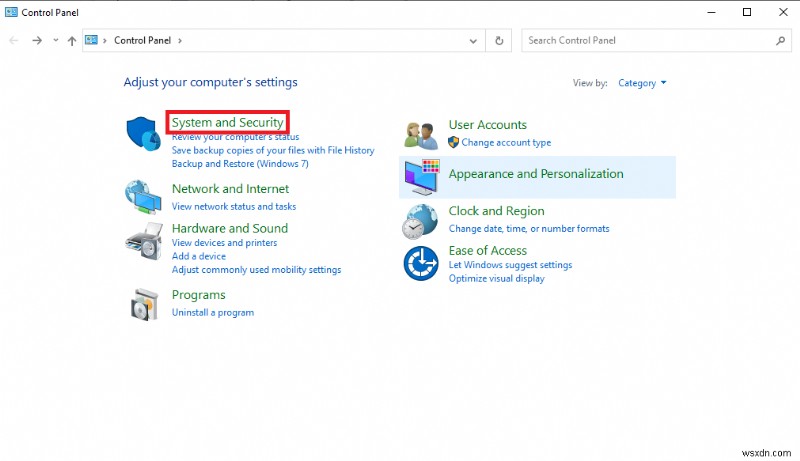The width and height of the screenshot is (800, 461).
Task: Select the Control Panel breadcrumb segment
Action: click(142, 40)
